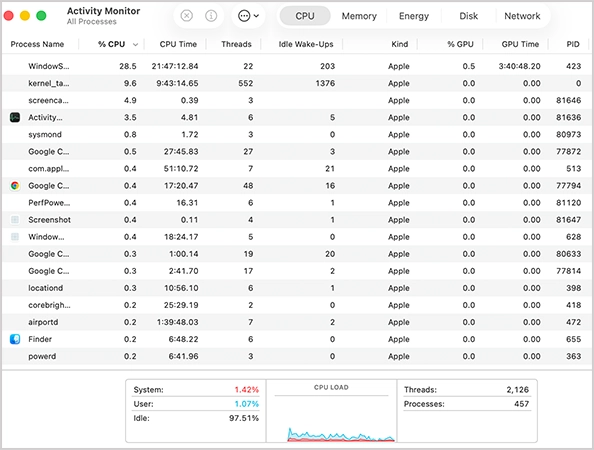The image size is (594, 450).
Task: Sort by Idle Wake-Ups column header
Action: click(306, 44)
